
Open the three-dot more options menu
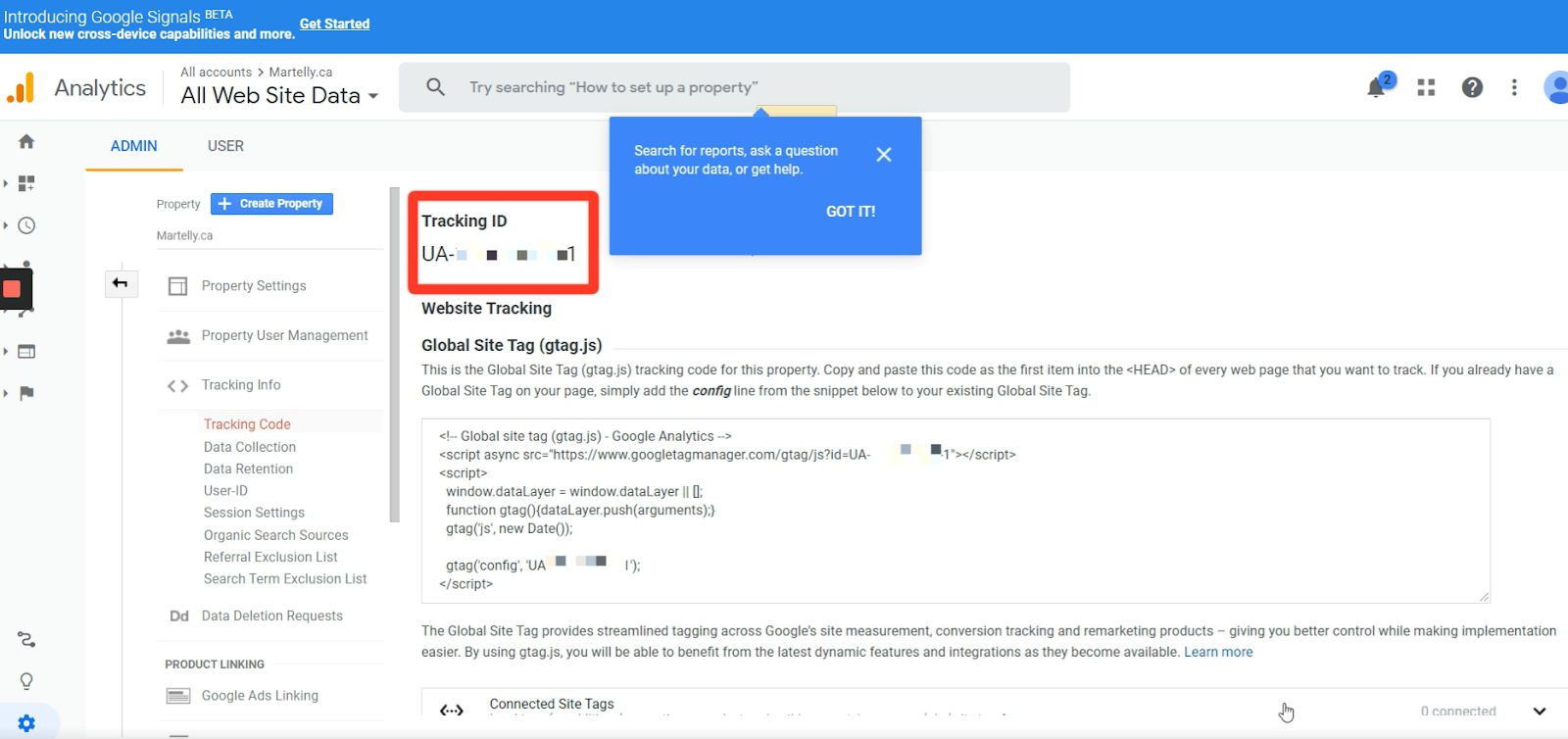tap(1514, 87)
